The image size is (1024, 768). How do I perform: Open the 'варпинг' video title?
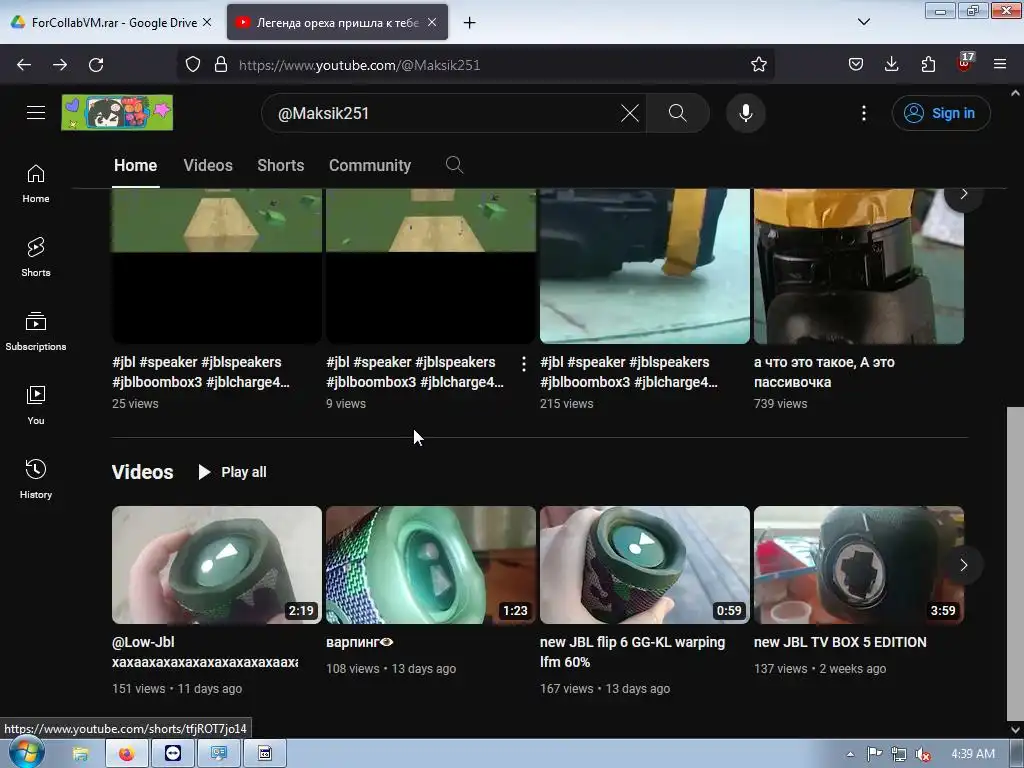360,642
